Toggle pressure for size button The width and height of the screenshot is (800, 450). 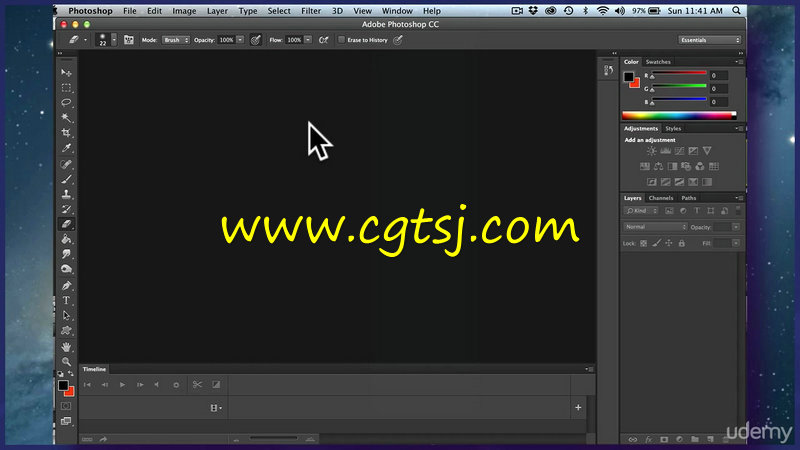398,40
